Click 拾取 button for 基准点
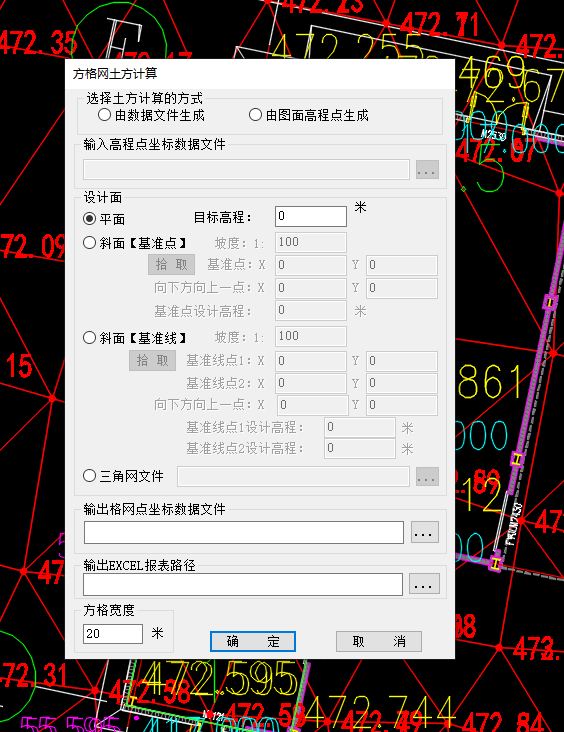 (x=171, y=265)
